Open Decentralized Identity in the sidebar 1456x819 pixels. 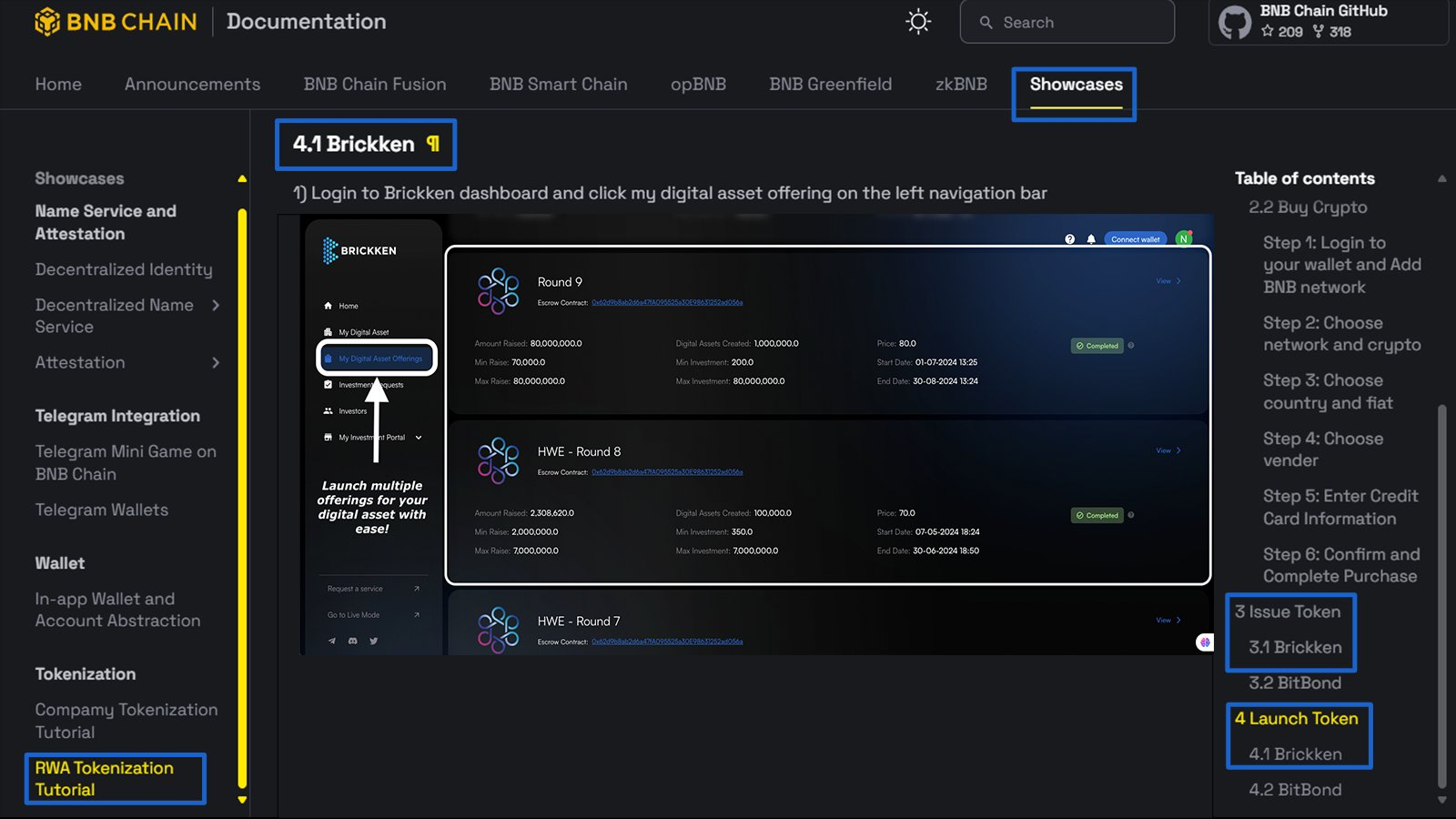pyautogui.click(x=124, y=270)
